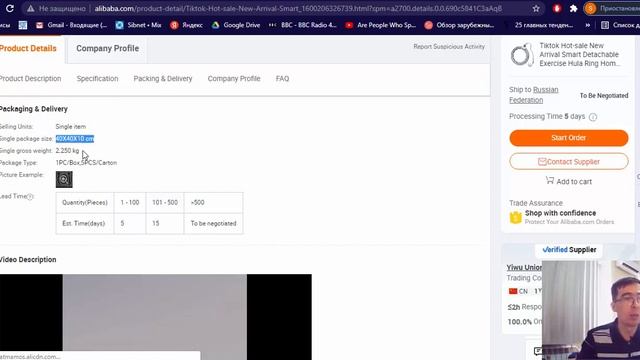Click the 101 - 500 quantity cell
The image size is (640, 360).
[x=165, y=202]
